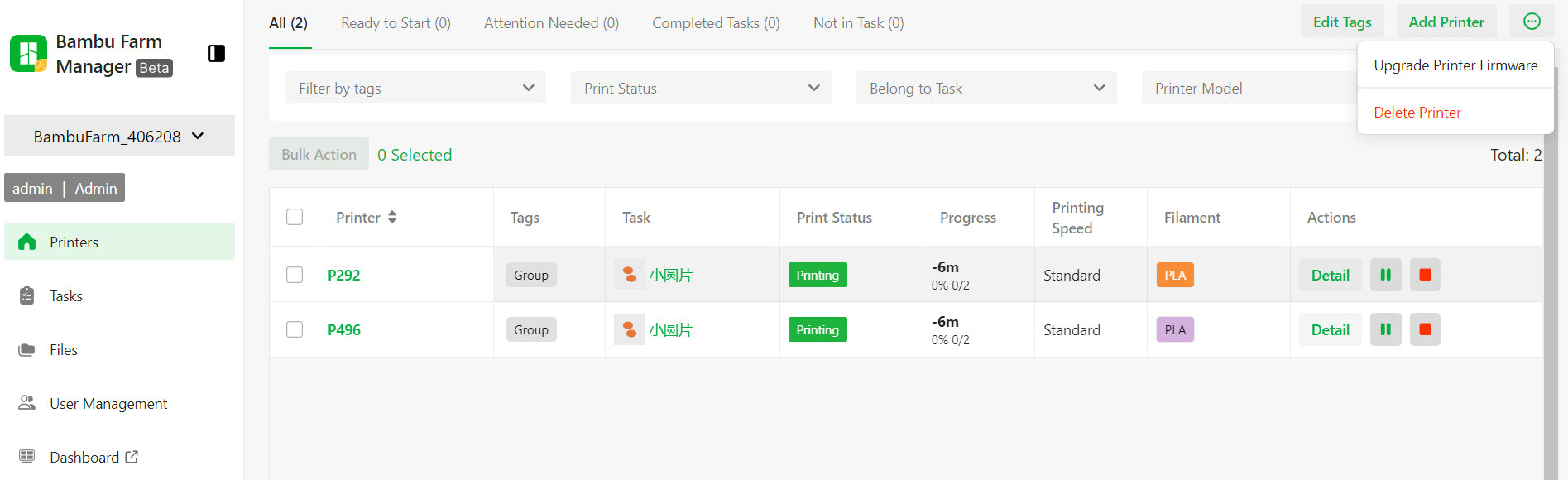
Task: Click the Add Printer button
Action: click(1446, 22)
